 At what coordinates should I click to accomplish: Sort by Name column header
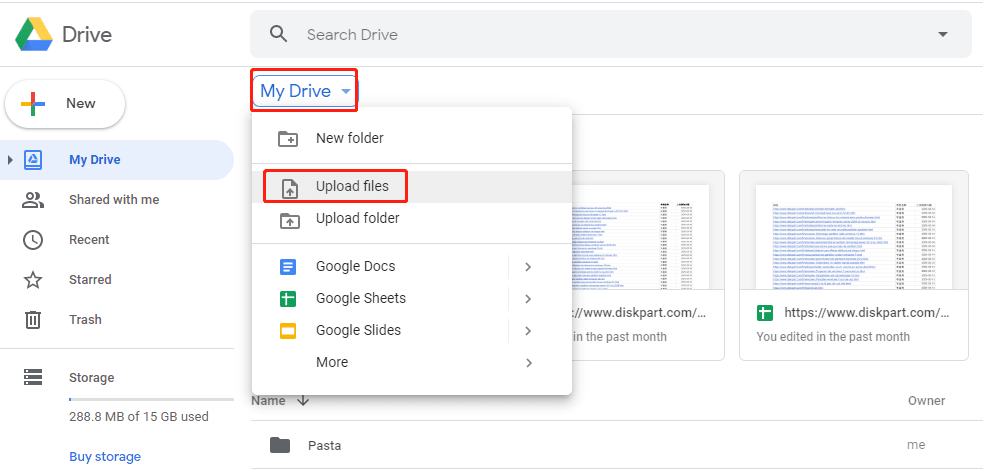coord(268,401)
